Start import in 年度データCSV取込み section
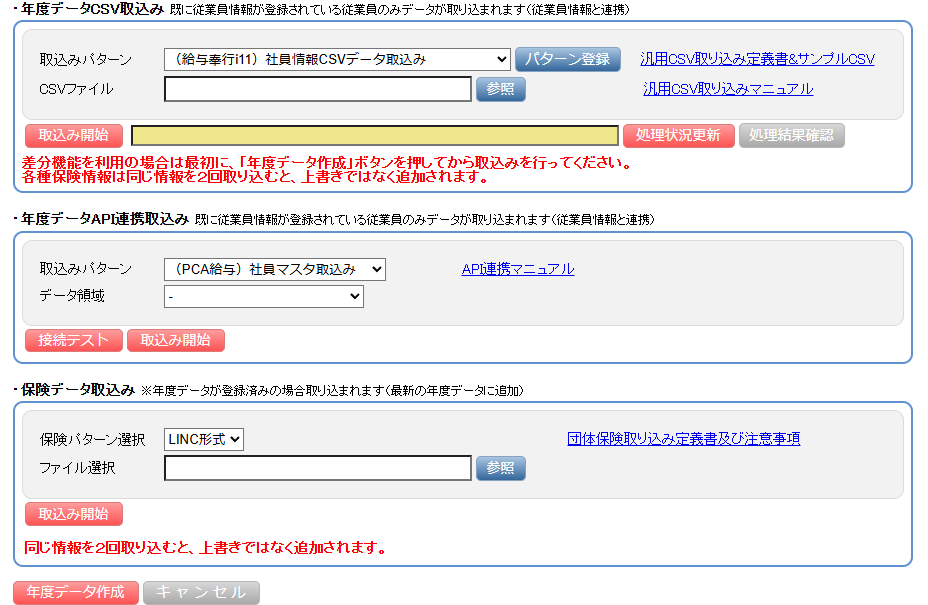The width and height of the screenshot is (928, 605). (x=74, y=136)
